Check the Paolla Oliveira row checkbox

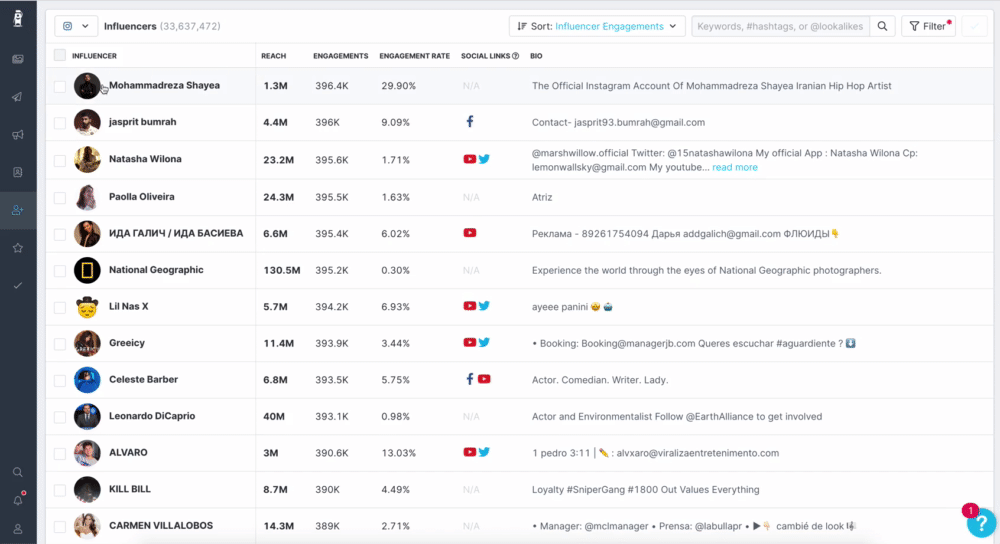(60, 198)
